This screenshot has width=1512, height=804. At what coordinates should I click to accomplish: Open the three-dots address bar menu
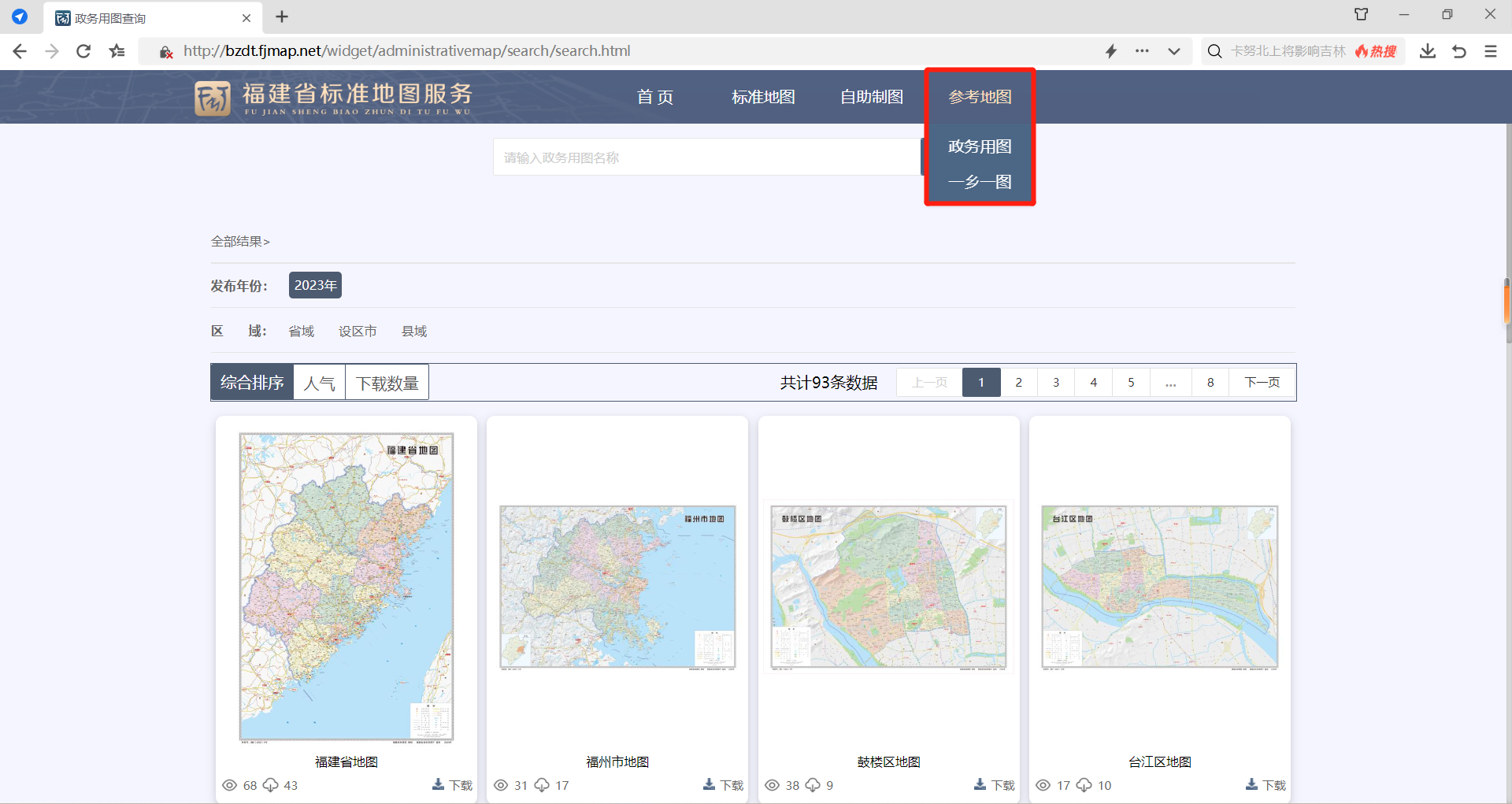tap(1142, 51)
